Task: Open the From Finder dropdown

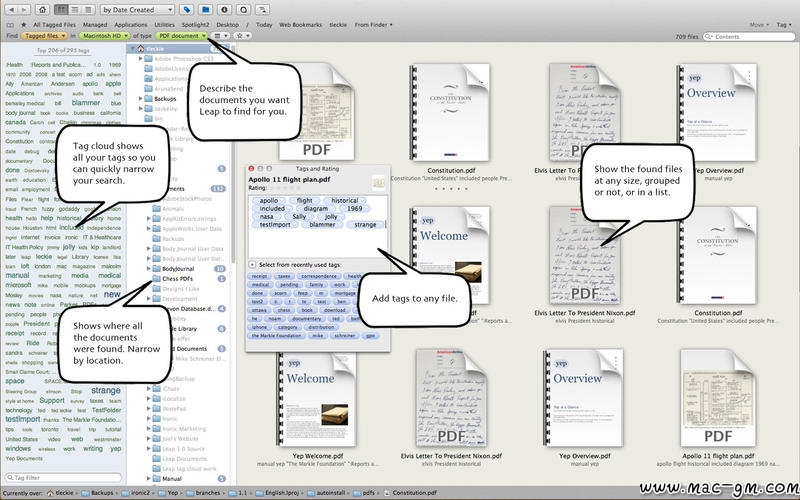Action: pos(374,24)
